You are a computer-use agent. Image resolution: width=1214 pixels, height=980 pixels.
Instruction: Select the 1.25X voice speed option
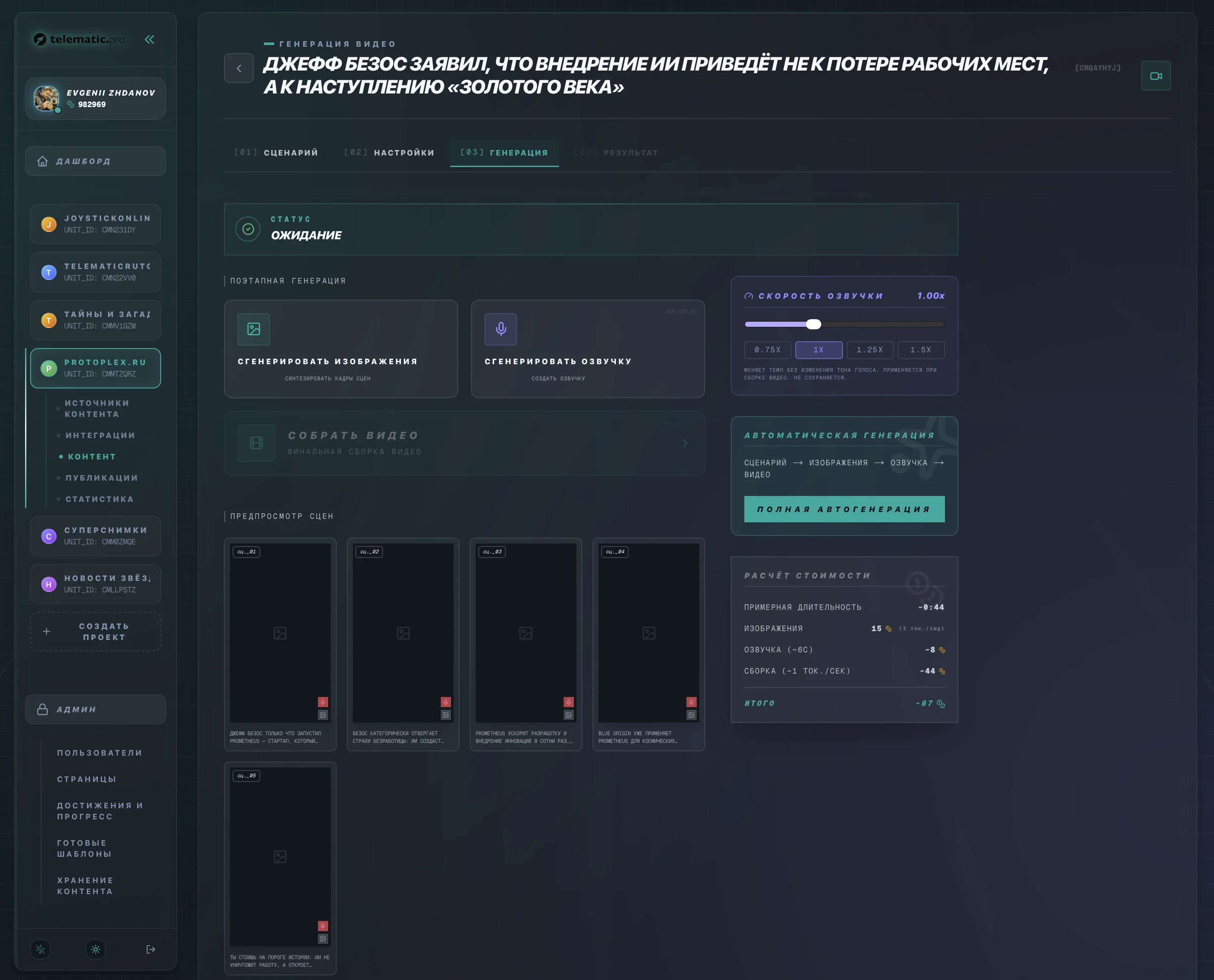870,350
